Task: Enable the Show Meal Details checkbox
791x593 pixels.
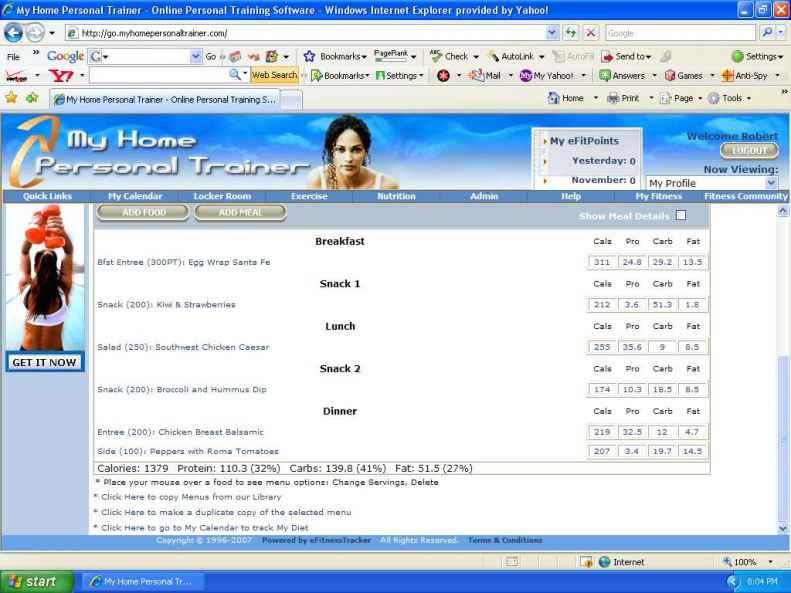Action: (x=681, y=215)
